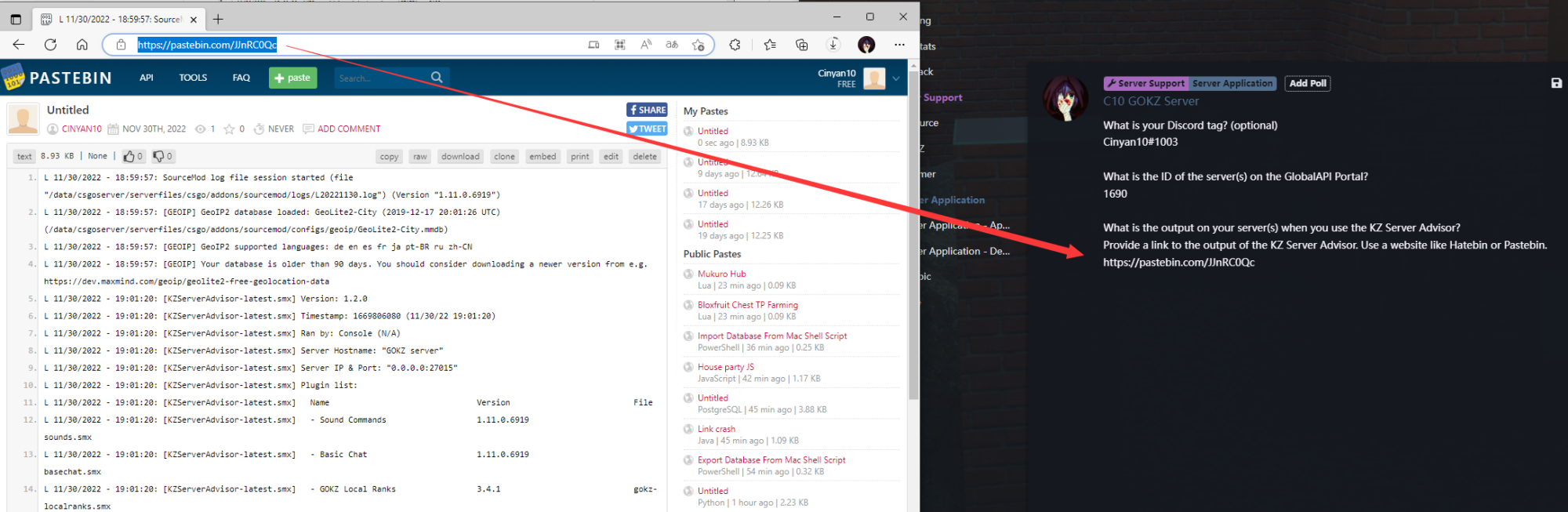Clone the paste
Viewport: 1568px width, 512px height.
pyautogui.click(x=505, y=156)
